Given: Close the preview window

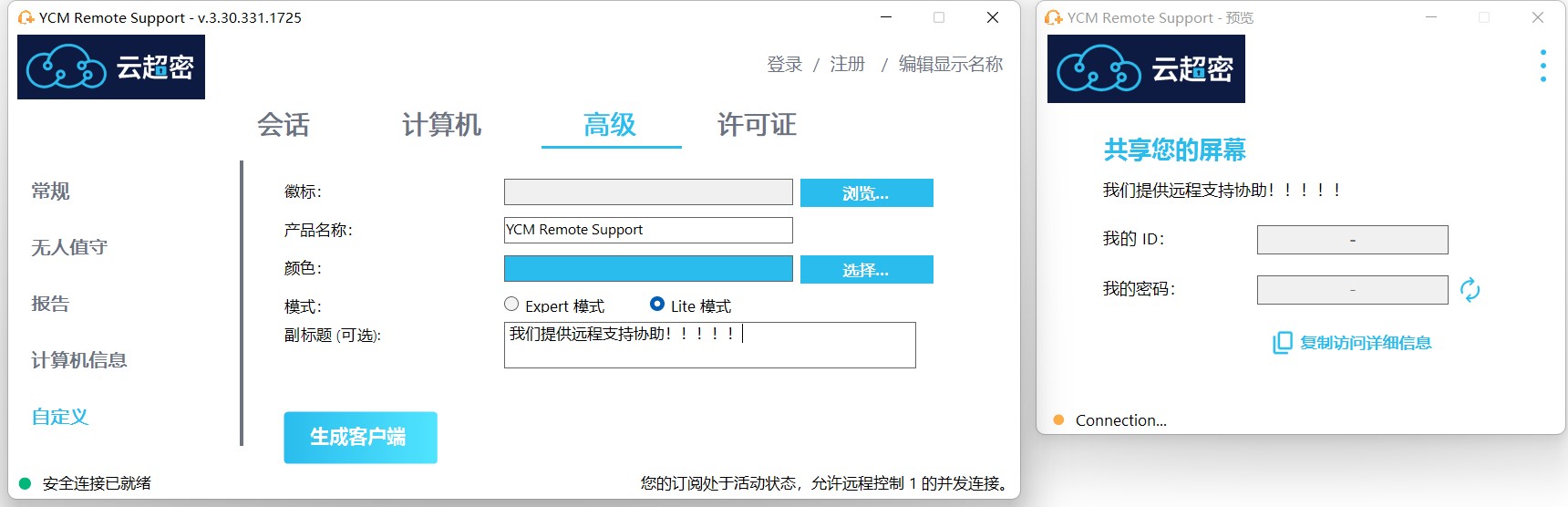Looking at the screenshot, I should [1538, 17].
